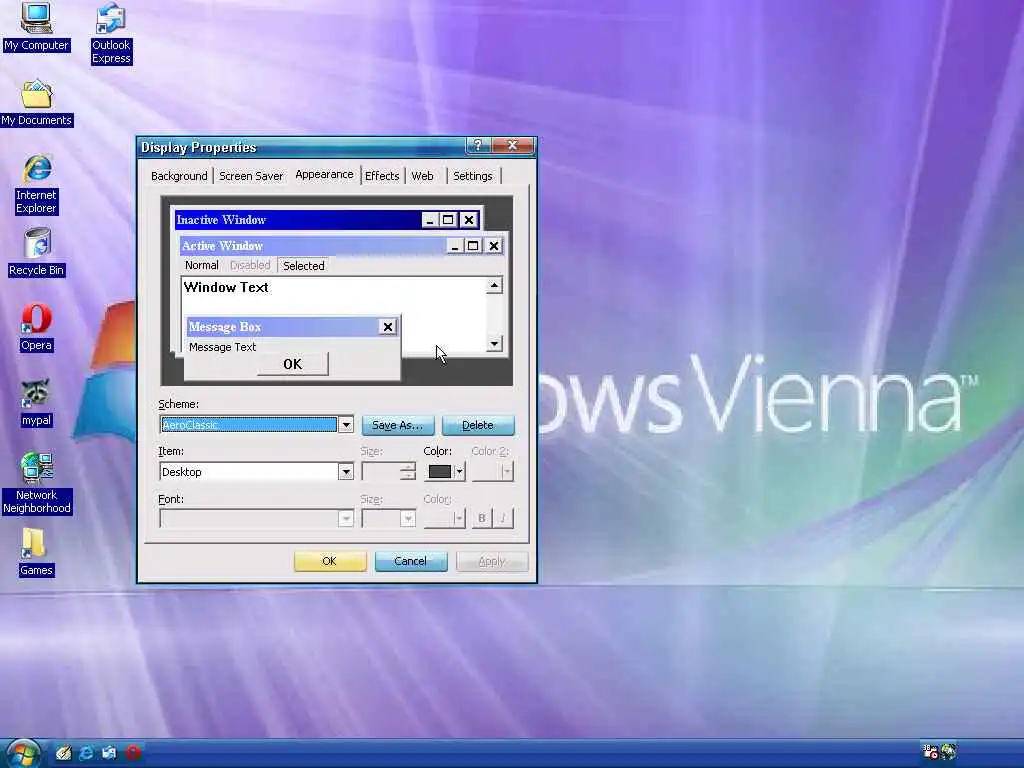
Task: Expand the Scheme dropdown arrow
Action: point(346,425)
